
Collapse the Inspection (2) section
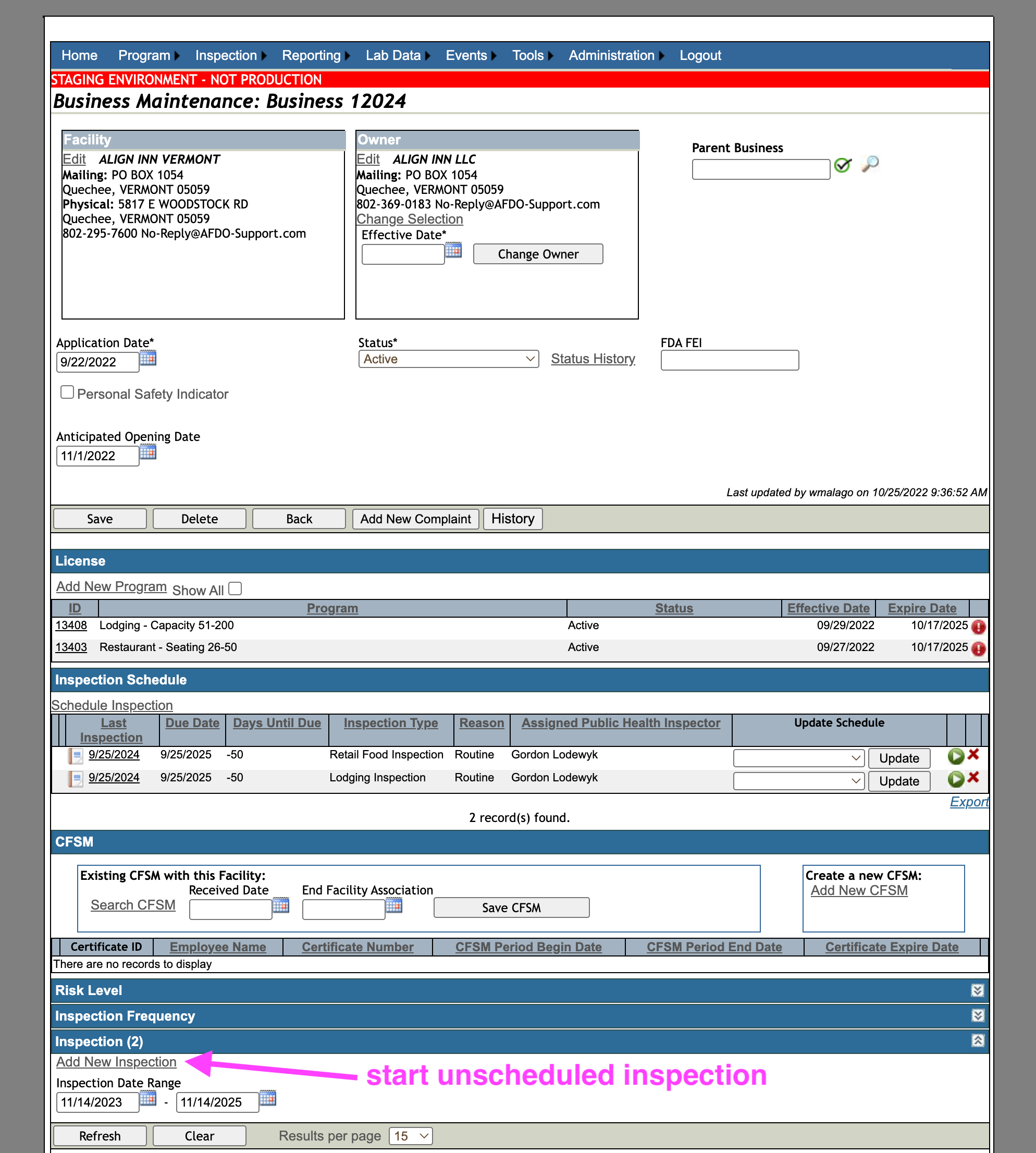(977, 1040)
